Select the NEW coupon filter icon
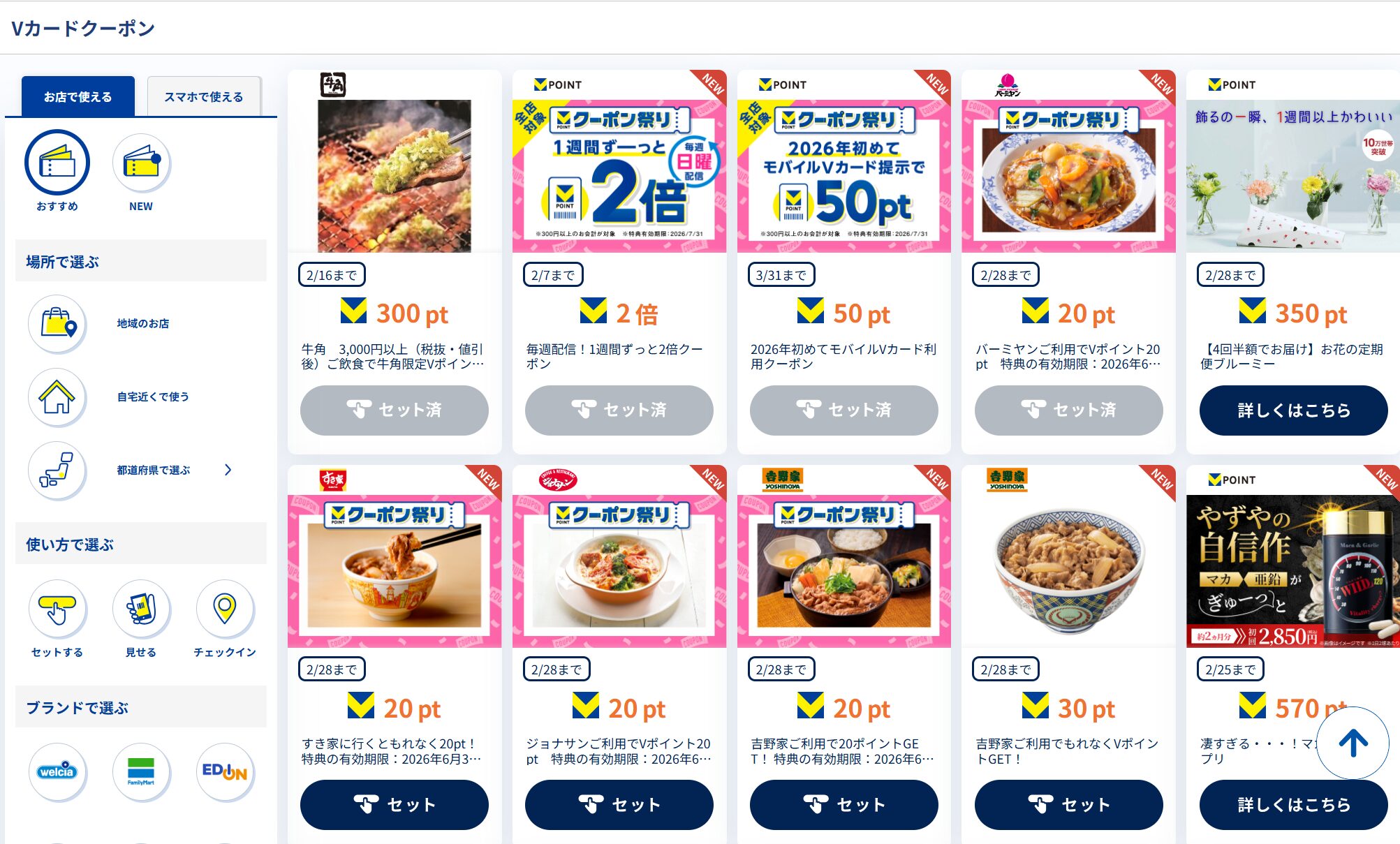Image resolution: width=1400 pixels, height=844 pixels. coord(141,163)
